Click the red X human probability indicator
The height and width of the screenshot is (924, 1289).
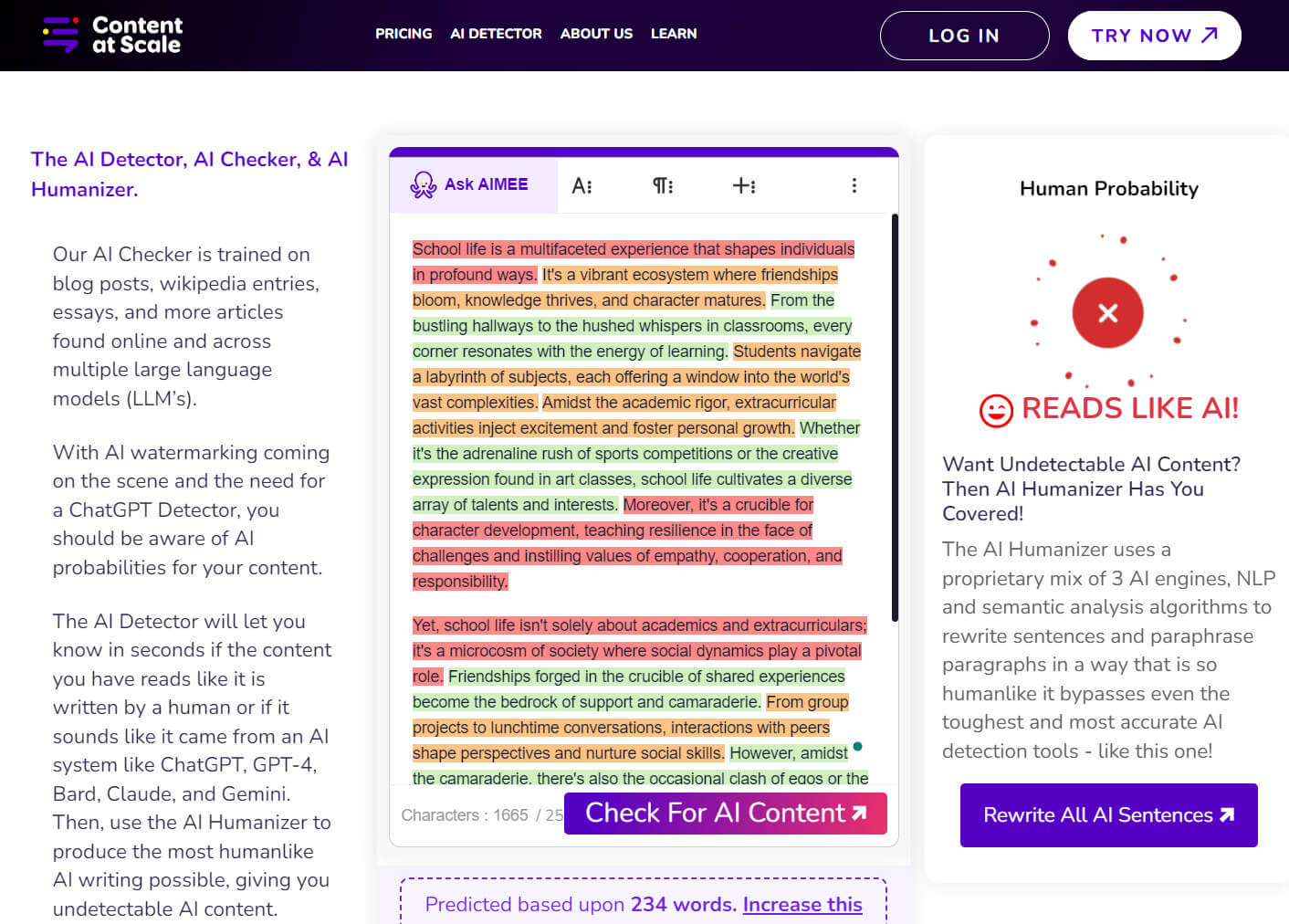coord(1107,312)
